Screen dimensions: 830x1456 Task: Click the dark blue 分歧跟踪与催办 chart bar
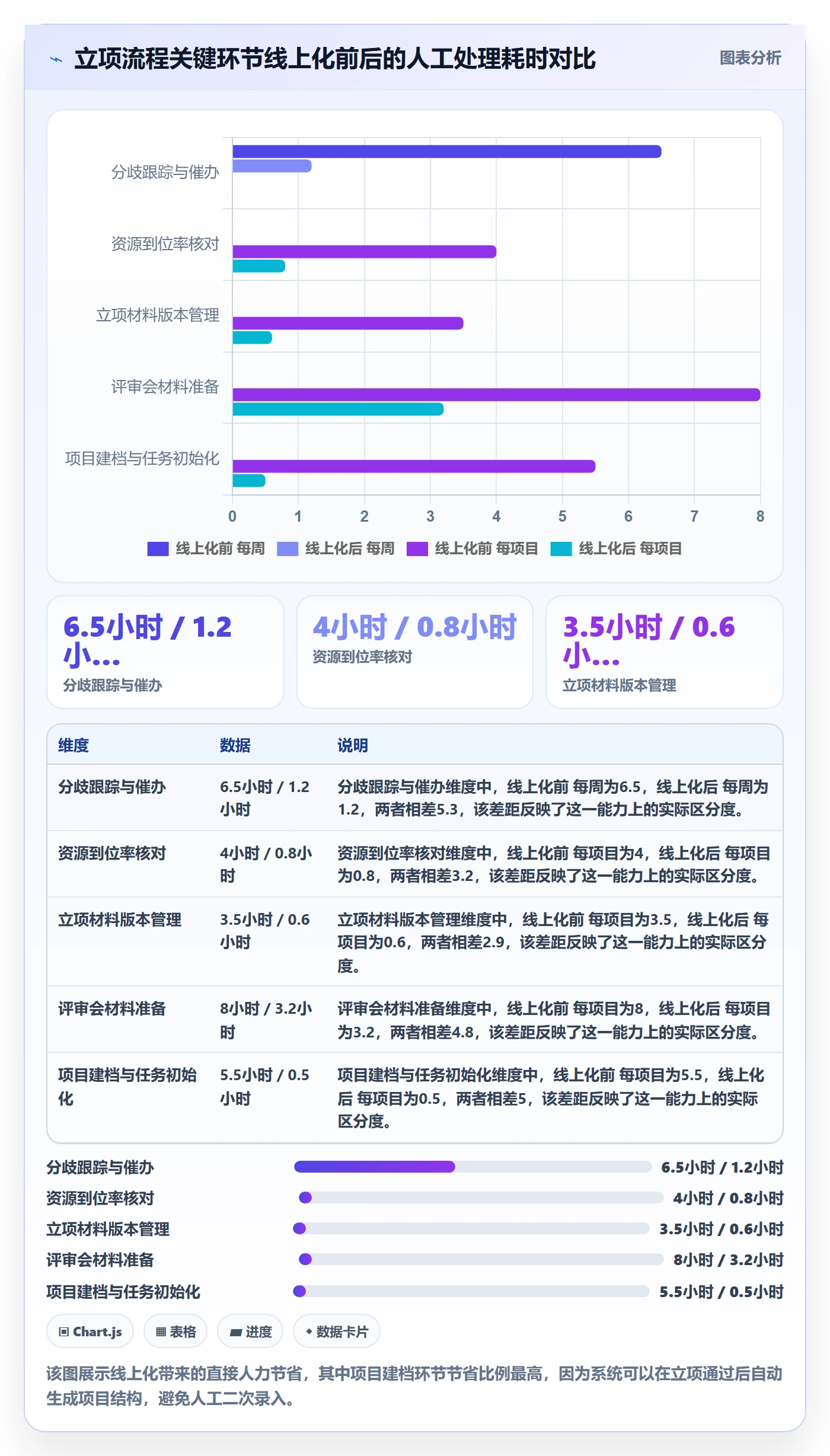coord(447,152)
